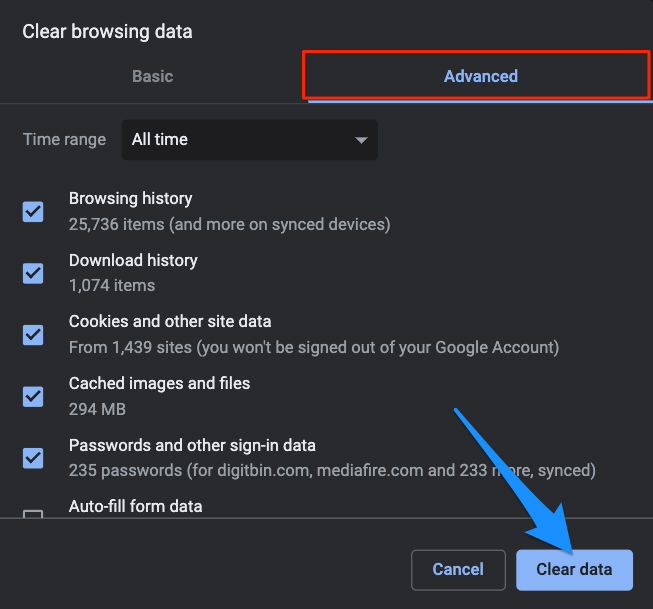Click the Cached images and files label
Screen dimensions: 653x609
coord(160,384)
